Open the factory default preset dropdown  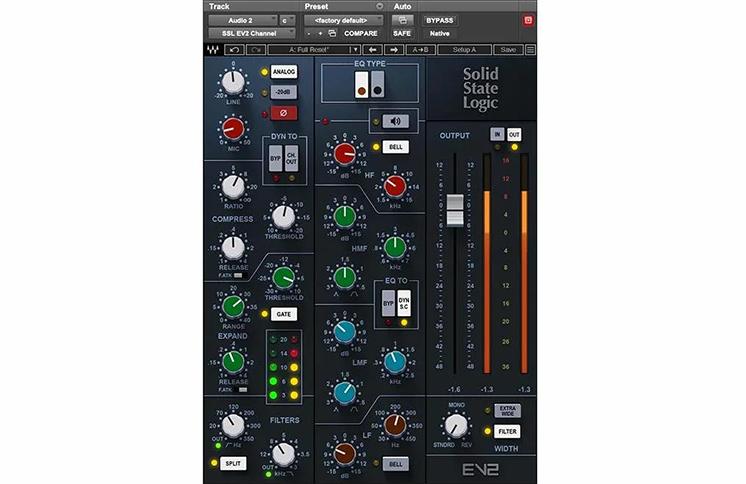pos(344,20)
